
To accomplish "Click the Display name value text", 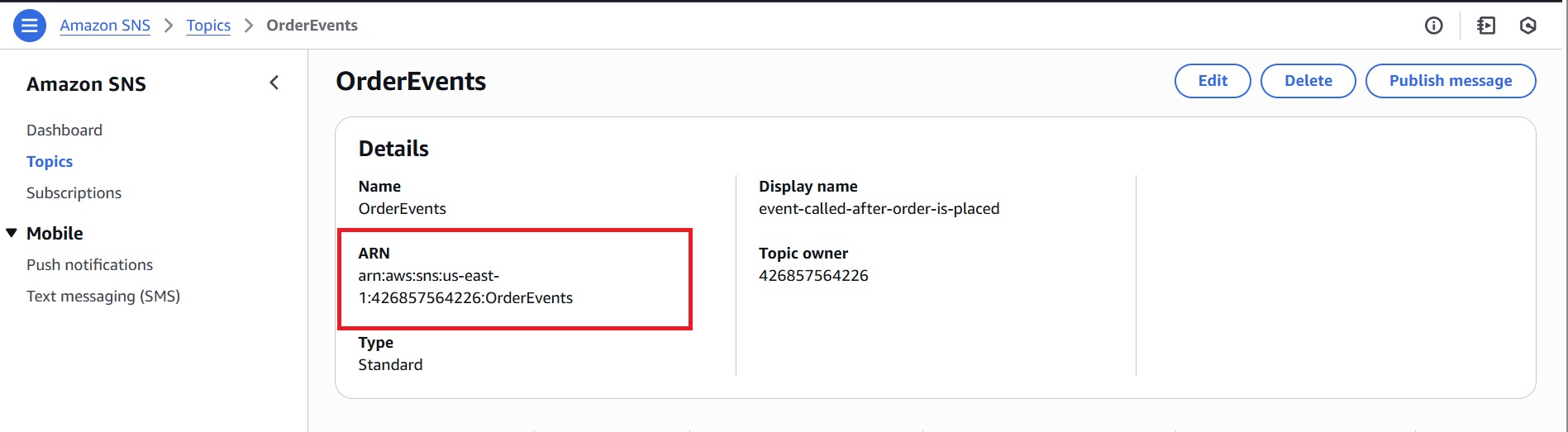I will tap(879, 209).
